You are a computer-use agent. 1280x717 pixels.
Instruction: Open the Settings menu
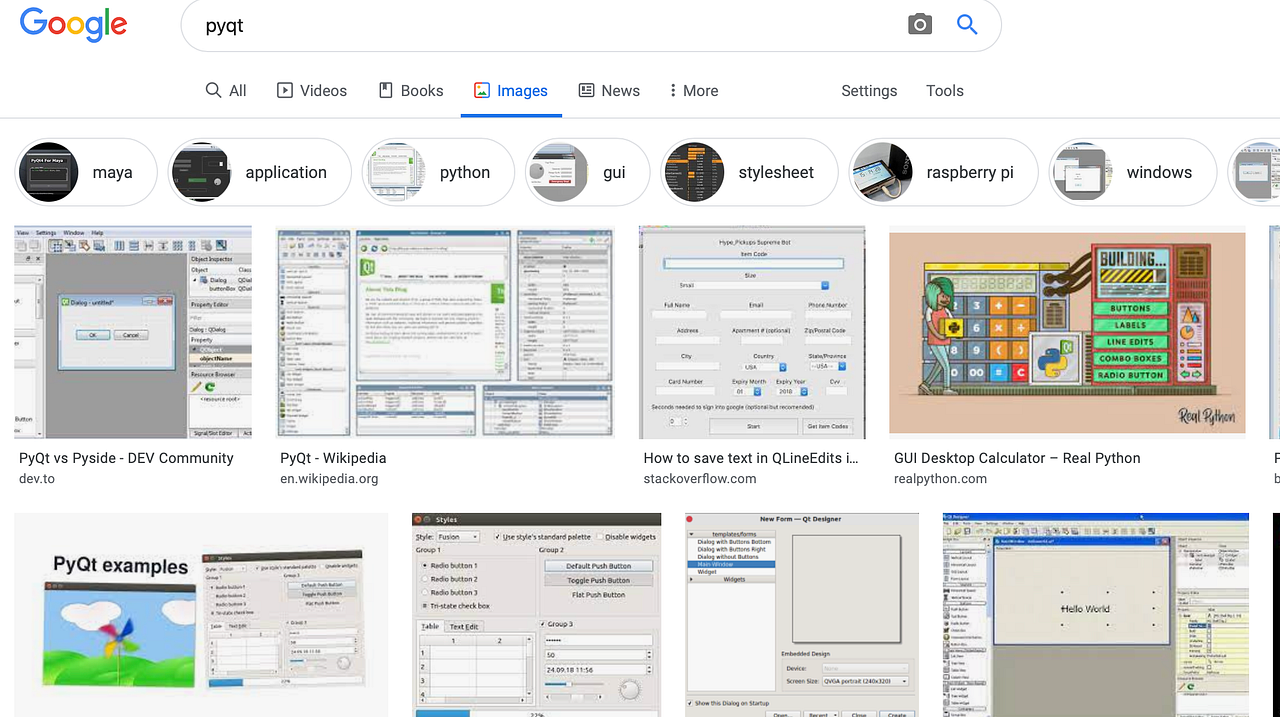[869, 90]
